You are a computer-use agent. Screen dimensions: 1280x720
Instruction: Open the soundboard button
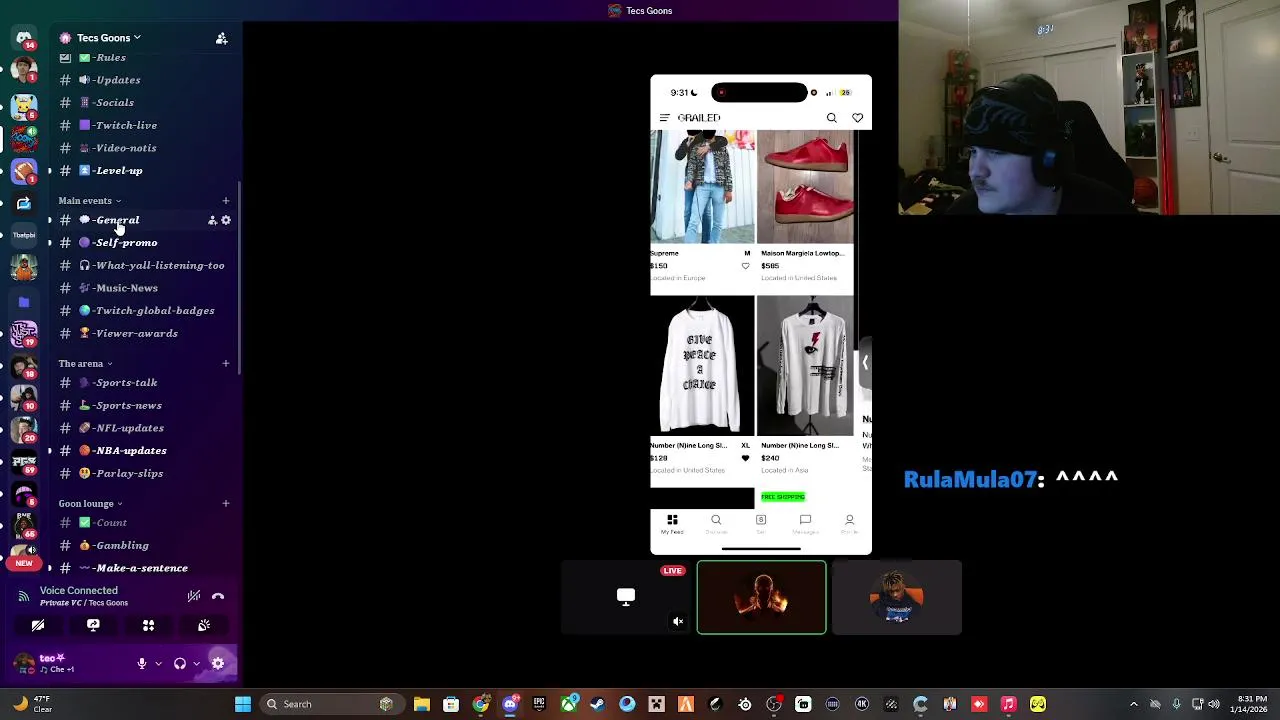tap(204, 625)
